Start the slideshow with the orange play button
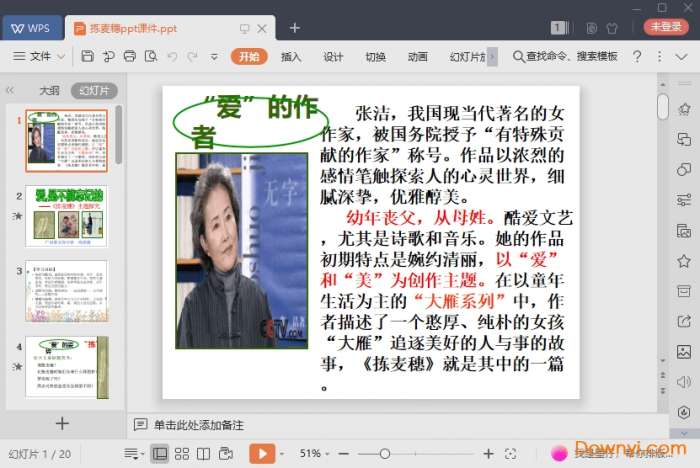This screenshot has height=468, width=700. (262, 454)
